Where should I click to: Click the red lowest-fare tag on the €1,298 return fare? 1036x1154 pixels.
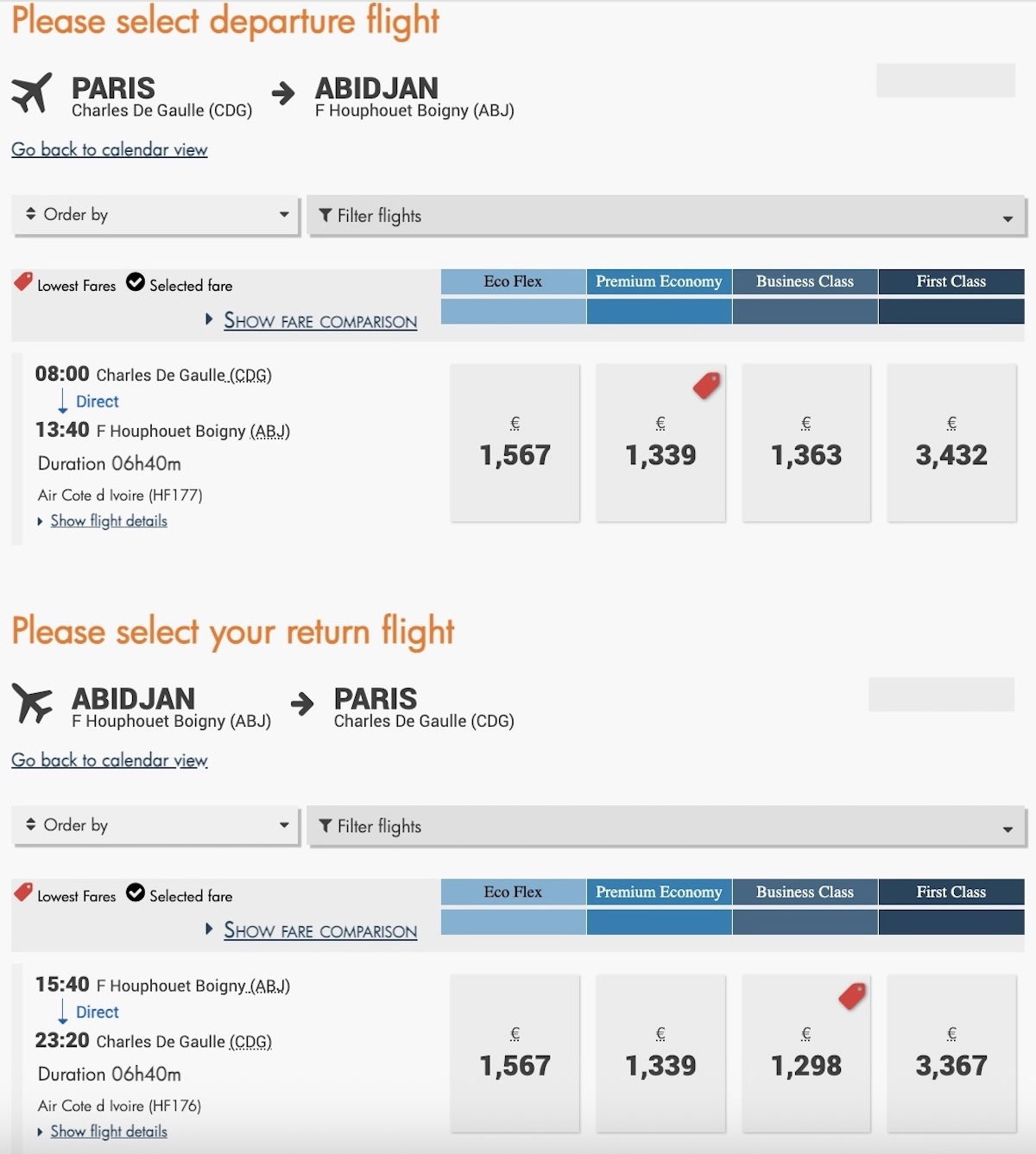[852, 996]
